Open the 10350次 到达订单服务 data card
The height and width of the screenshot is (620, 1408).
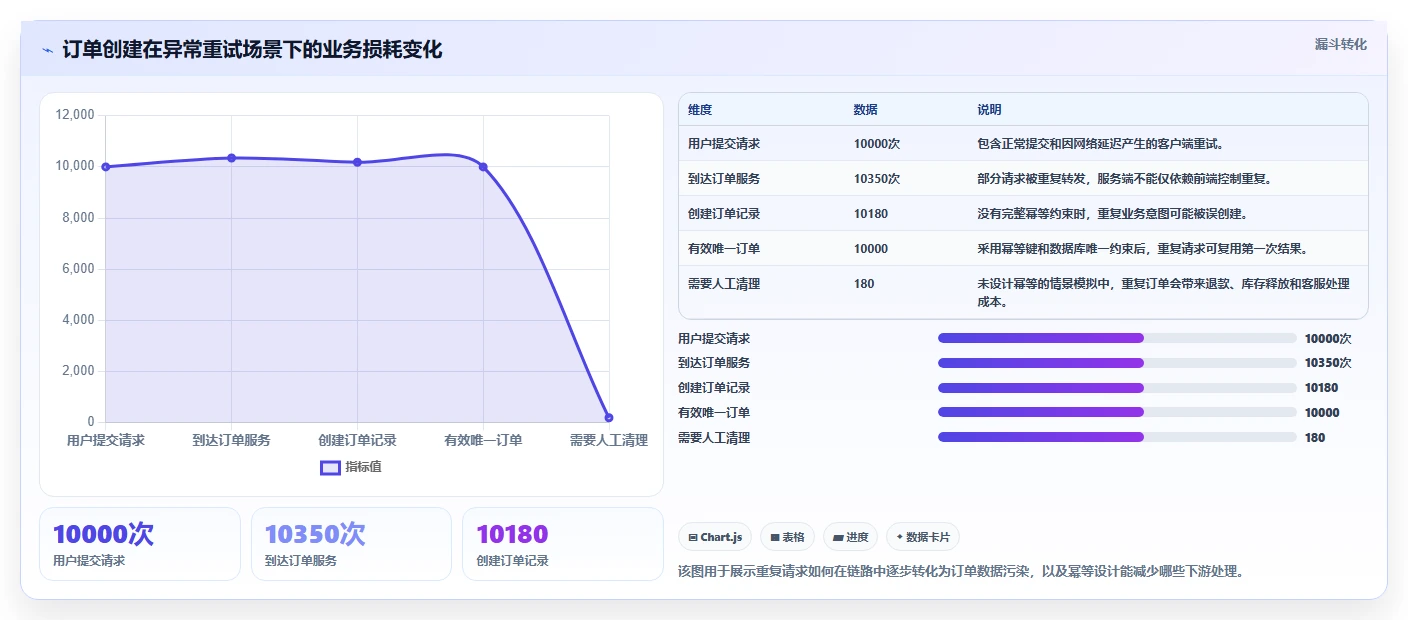coord(352,544)
